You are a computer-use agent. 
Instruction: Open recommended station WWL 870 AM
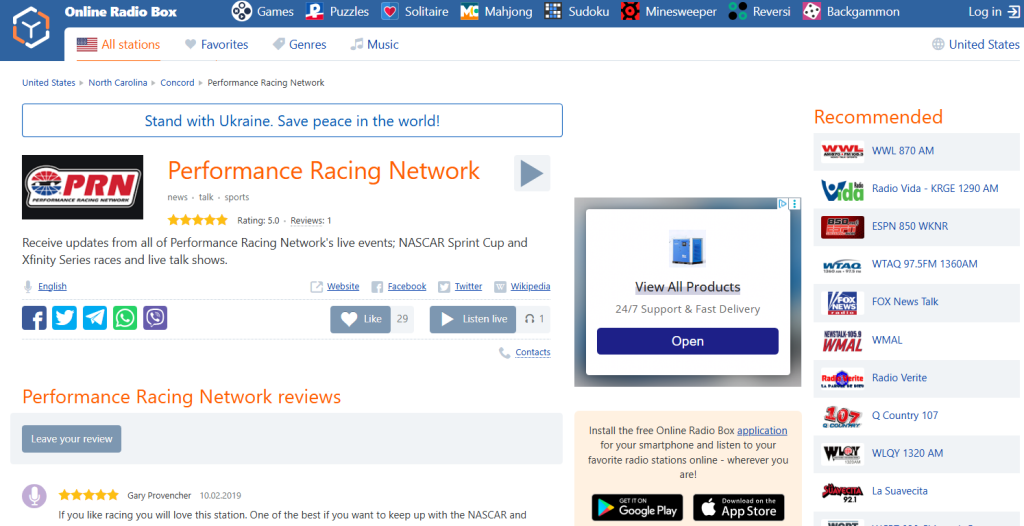point(903,151)
